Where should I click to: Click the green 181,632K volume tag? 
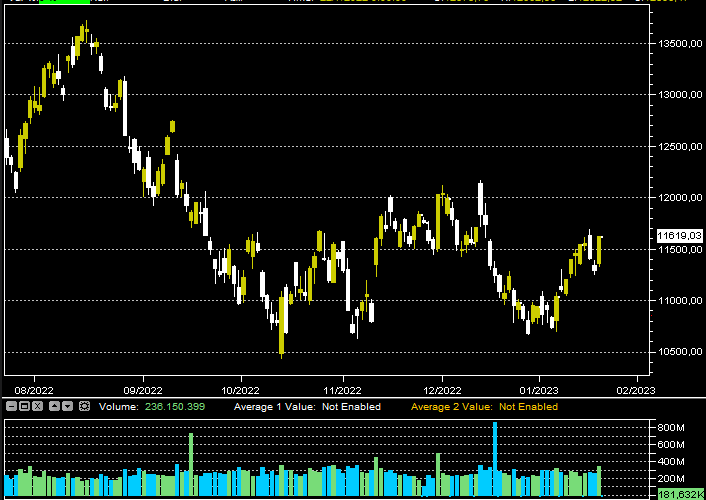[x=680, y=494]
